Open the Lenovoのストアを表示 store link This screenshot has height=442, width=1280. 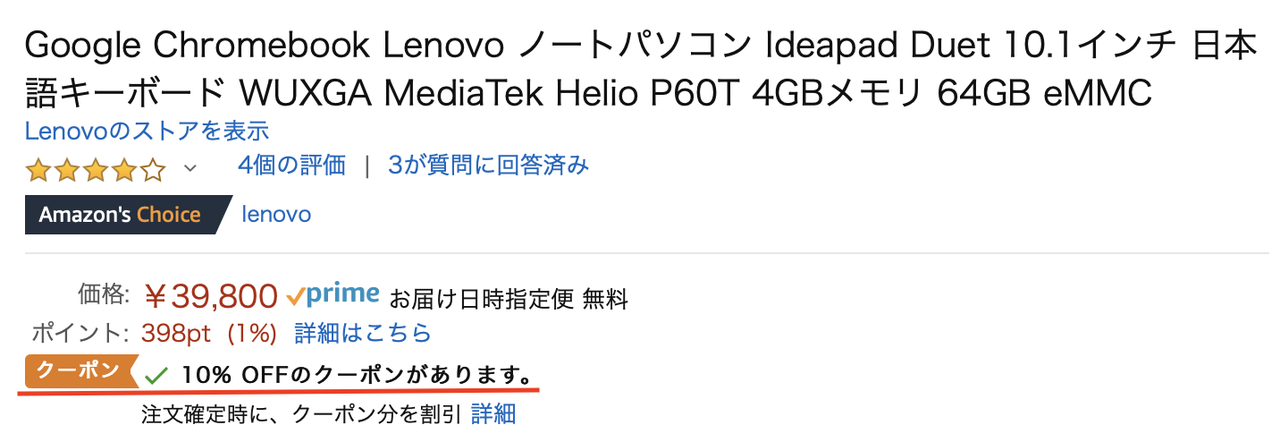click(x=147, y=131)
